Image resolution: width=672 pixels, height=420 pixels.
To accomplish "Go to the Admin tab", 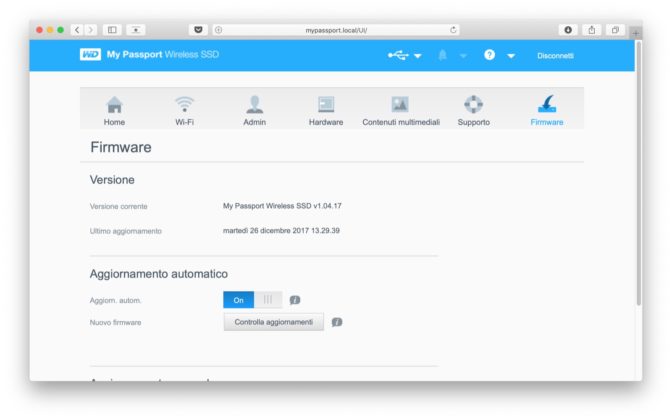I will coord(255,111).
